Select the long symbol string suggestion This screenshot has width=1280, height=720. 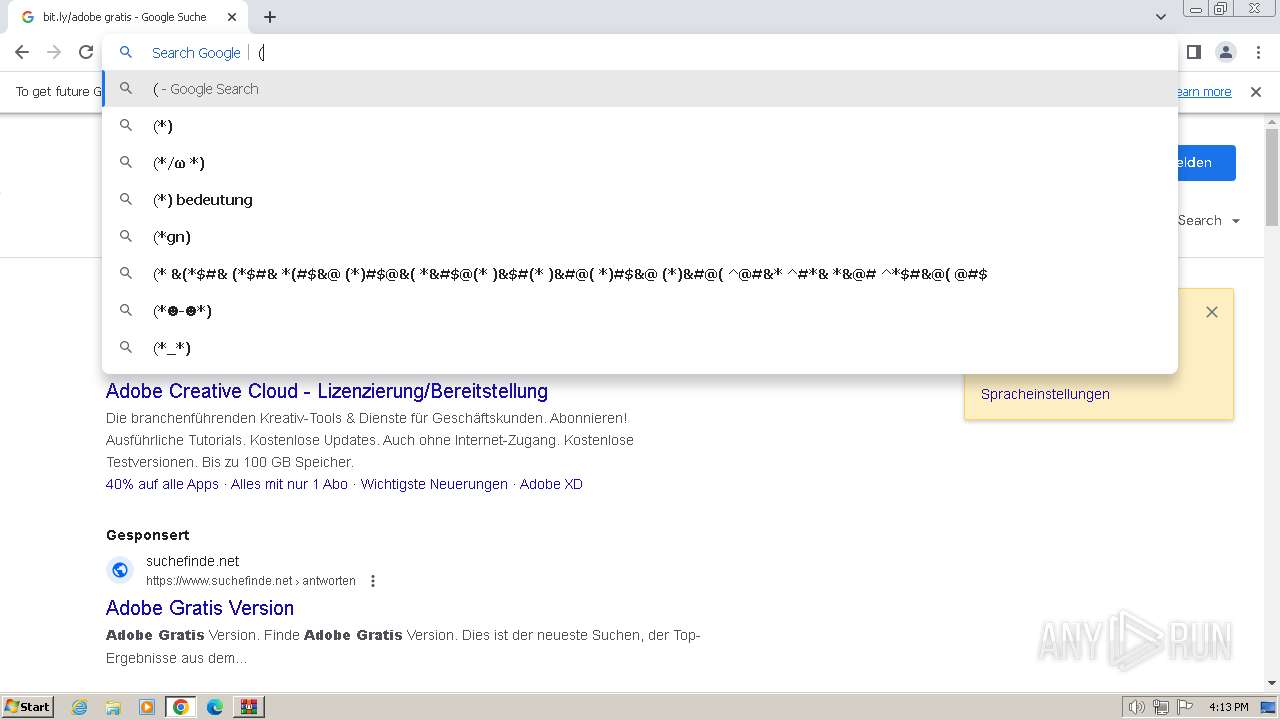pos(640,274)
